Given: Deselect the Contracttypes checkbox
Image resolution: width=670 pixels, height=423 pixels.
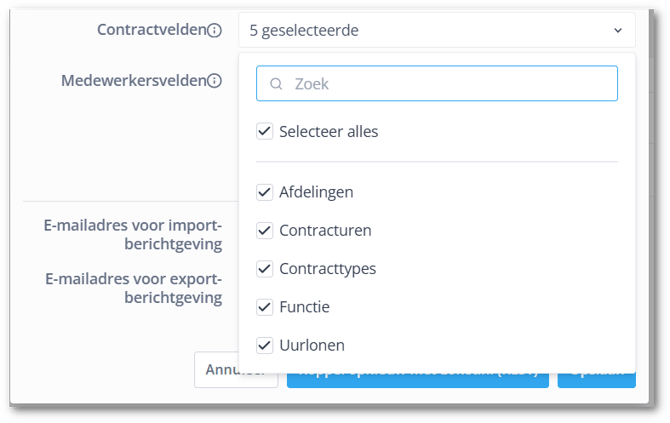Looking at the screenshot, I should (265, 269).
